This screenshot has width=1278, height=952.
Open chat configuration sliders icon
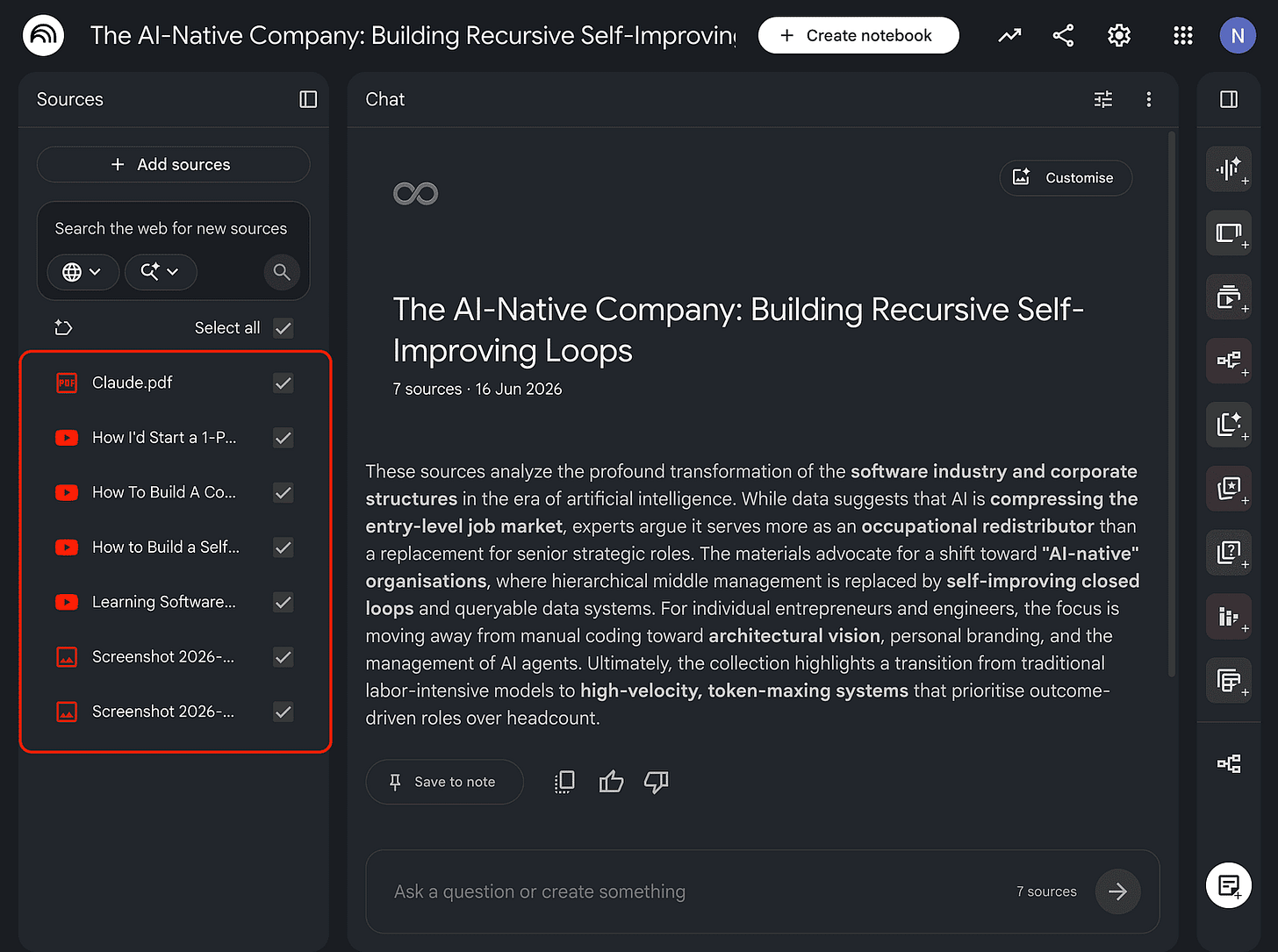click(1103, 99)
